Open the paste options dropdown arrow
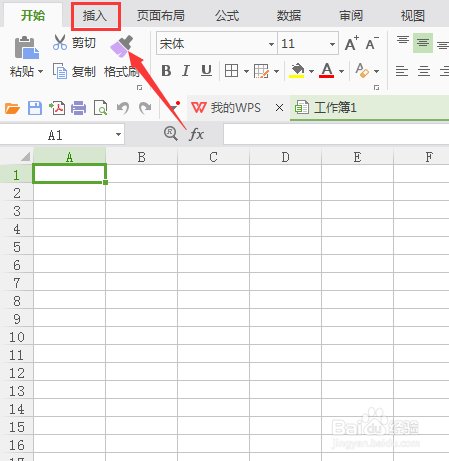The width and height of the screenshot is (449, 461). point(40,71)
